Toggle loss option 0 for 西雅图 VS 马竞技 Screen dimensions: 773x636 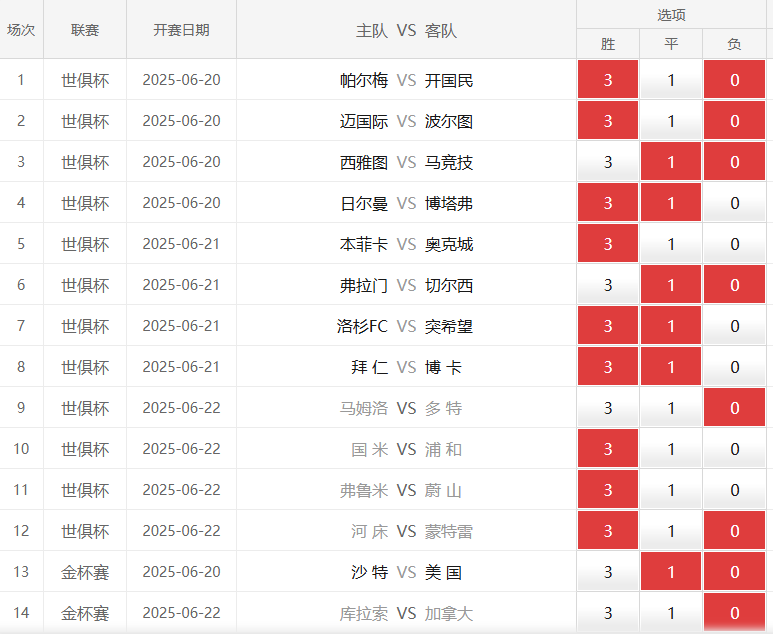(735, 161)
